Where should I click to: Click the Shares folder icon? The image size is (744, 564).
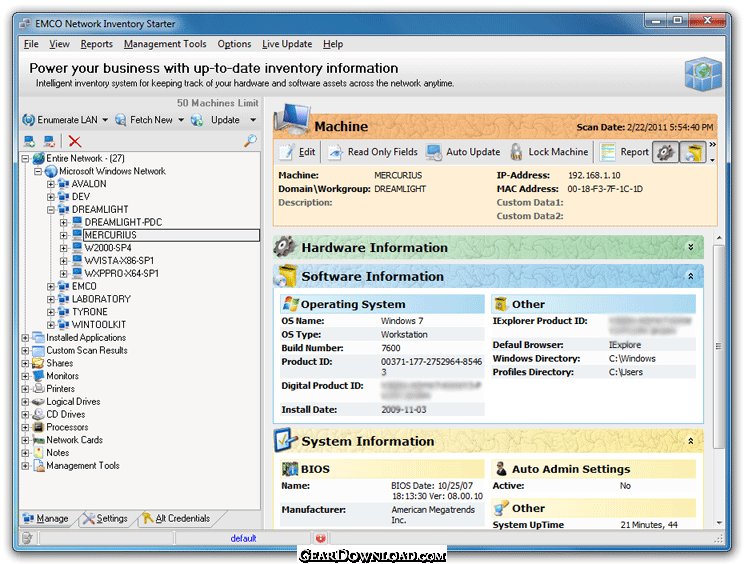pyautogui.click(x=38, y=363)
